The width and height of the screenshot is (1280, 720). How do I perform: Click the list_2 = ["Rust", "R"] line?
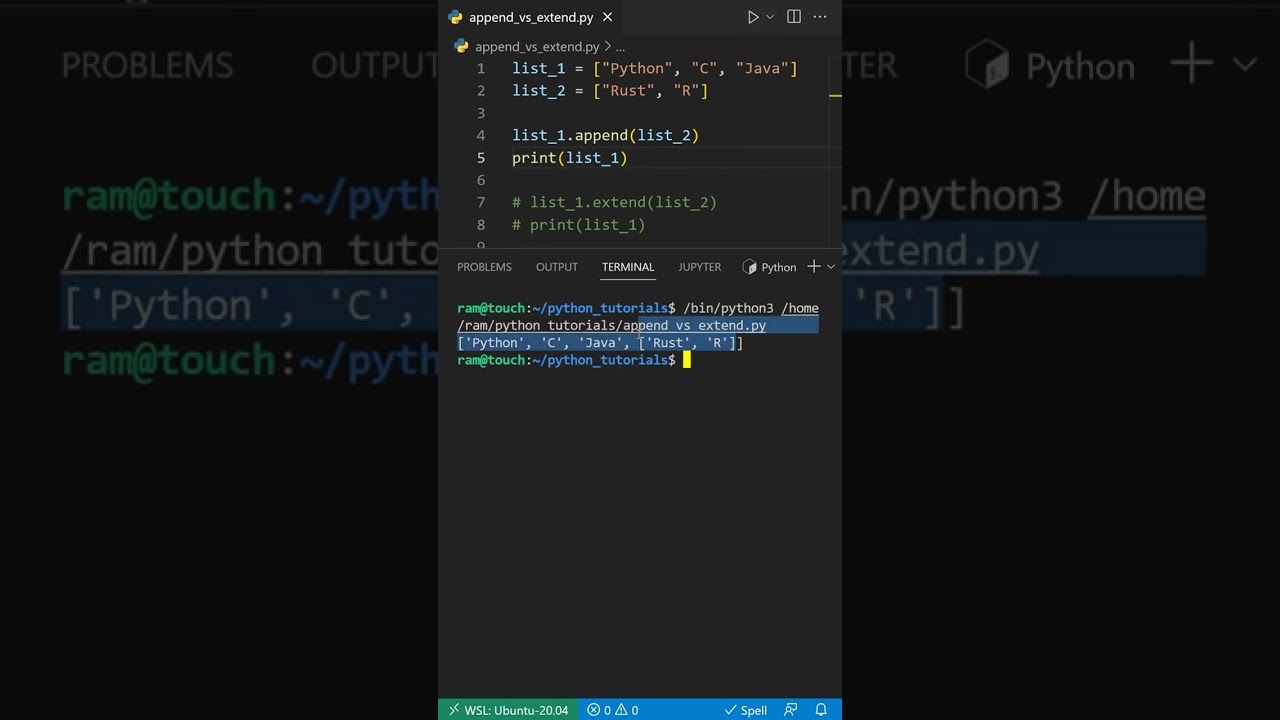point(610,91)
